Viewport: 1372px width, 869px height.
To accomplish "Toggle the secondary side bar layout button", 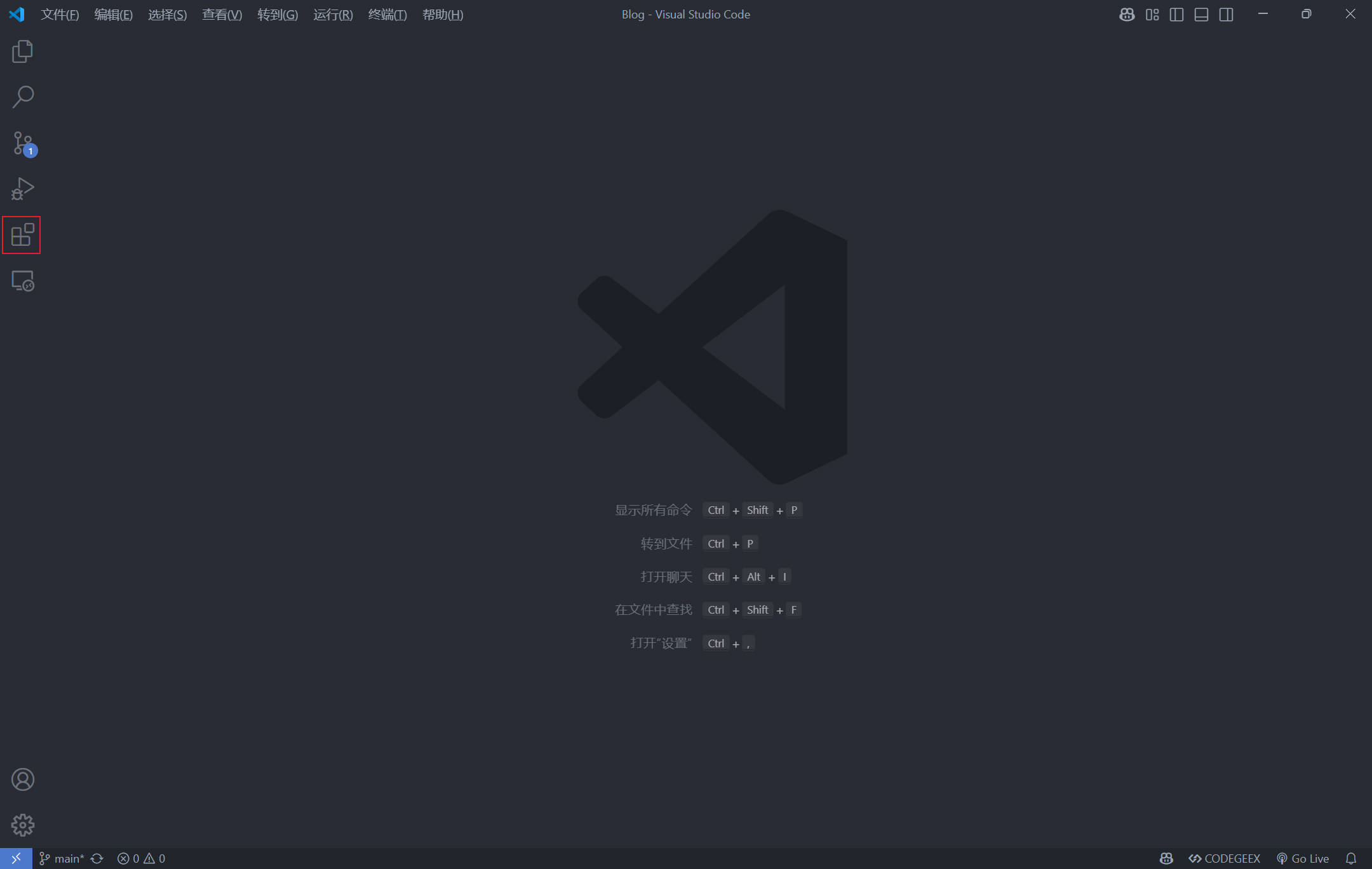I will click(1226, 15).
